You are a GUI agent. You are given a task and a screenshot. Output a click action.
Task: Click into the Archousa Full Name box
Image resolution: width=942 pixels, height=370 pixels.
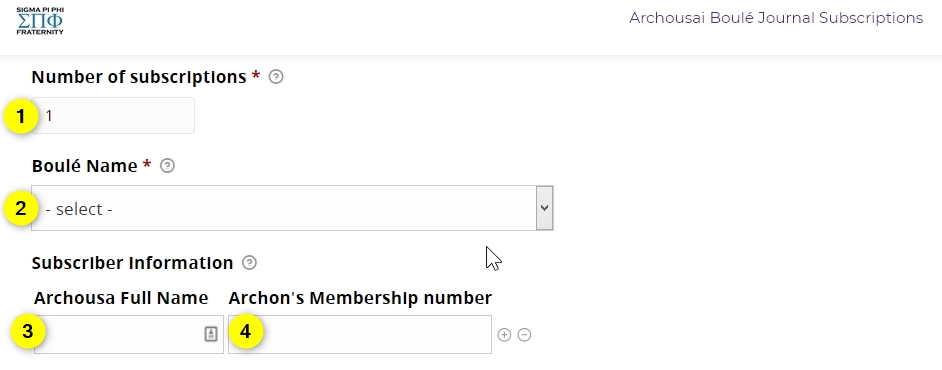pyautogui.click(x=129, y=335)
